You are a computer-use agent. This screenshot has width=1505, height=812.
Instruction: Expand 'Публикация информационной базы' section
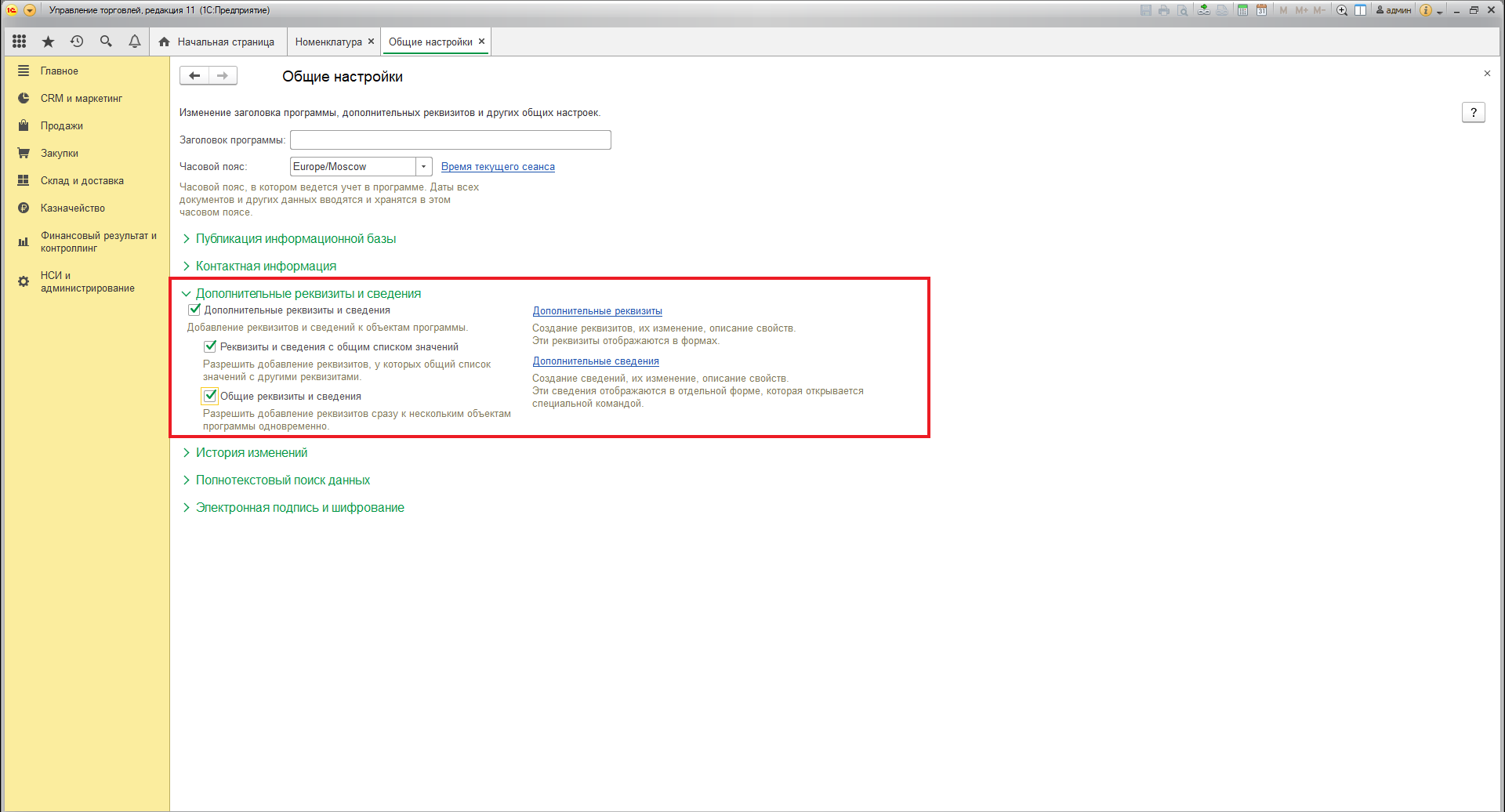[296, 239]
